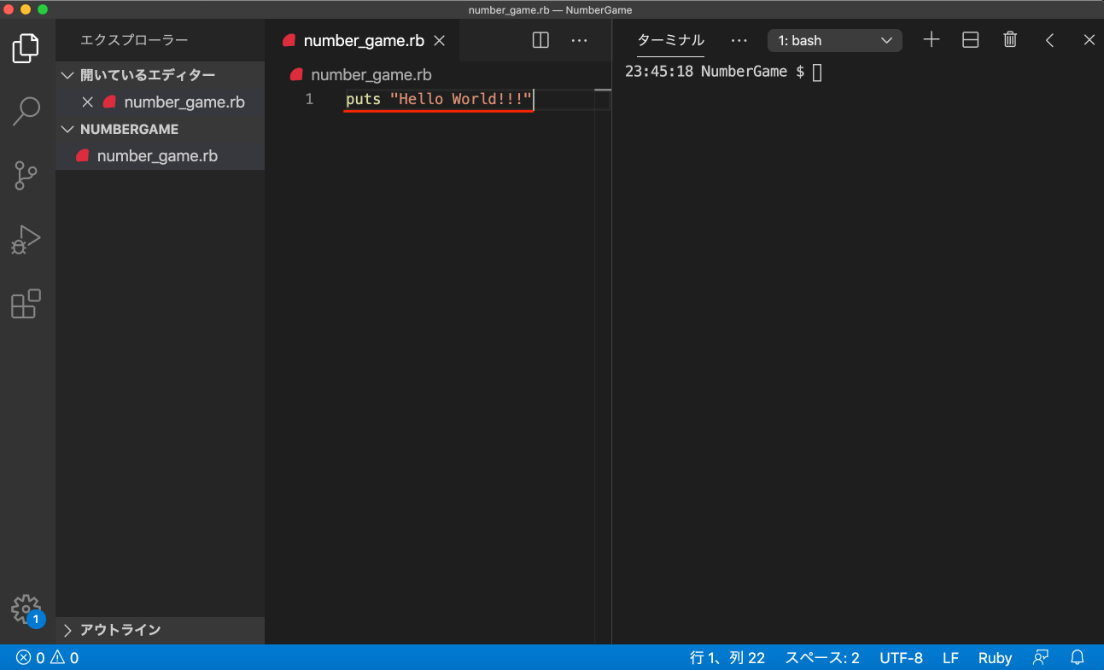This screenshot has width=1104, height=670.
Task: Change file encoding UTF-8
Action: pyautogui.click(x=901, y=657)
